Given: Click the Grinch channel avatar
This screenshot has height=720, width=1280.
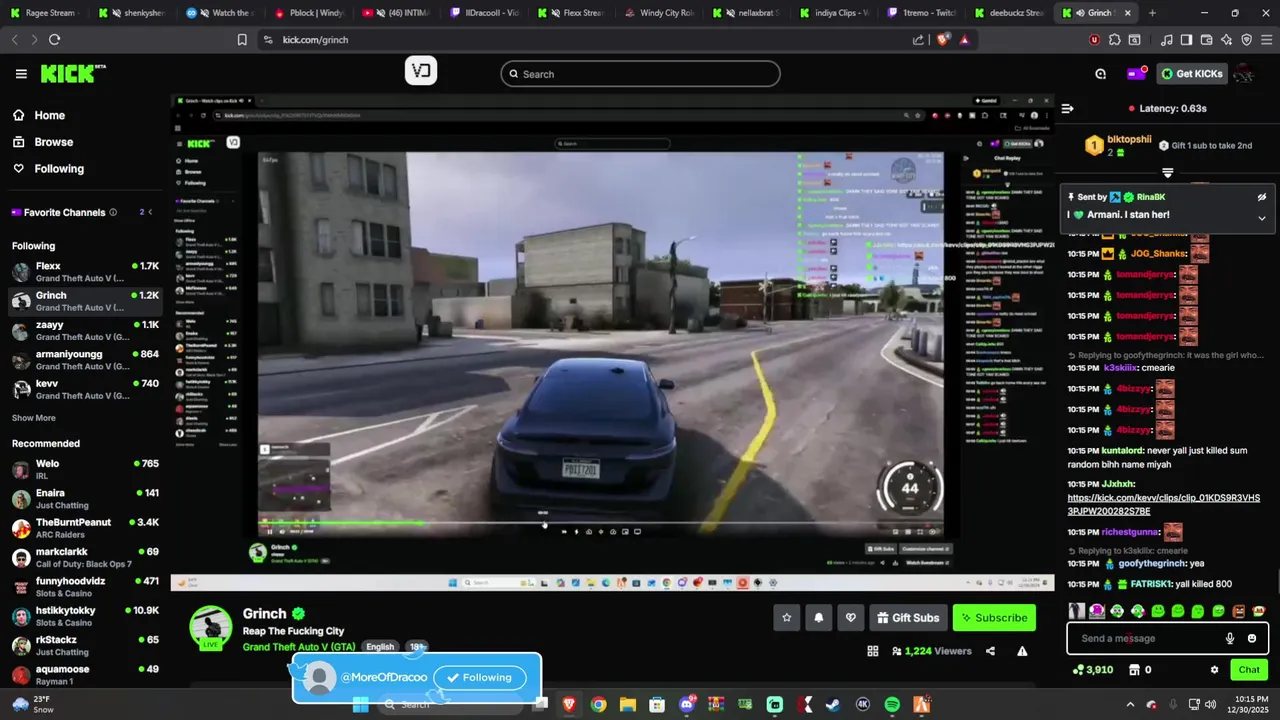Looking at the screenshot, I should pyautogui.click(x=211, y=627).
